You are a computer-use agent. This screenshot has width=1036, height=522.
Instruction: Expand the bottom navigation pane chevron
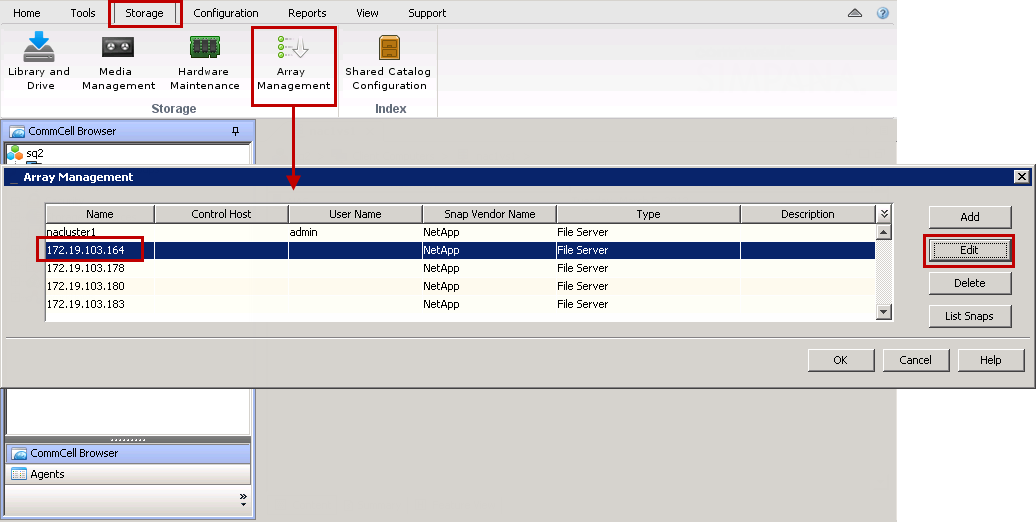point(243,498)
